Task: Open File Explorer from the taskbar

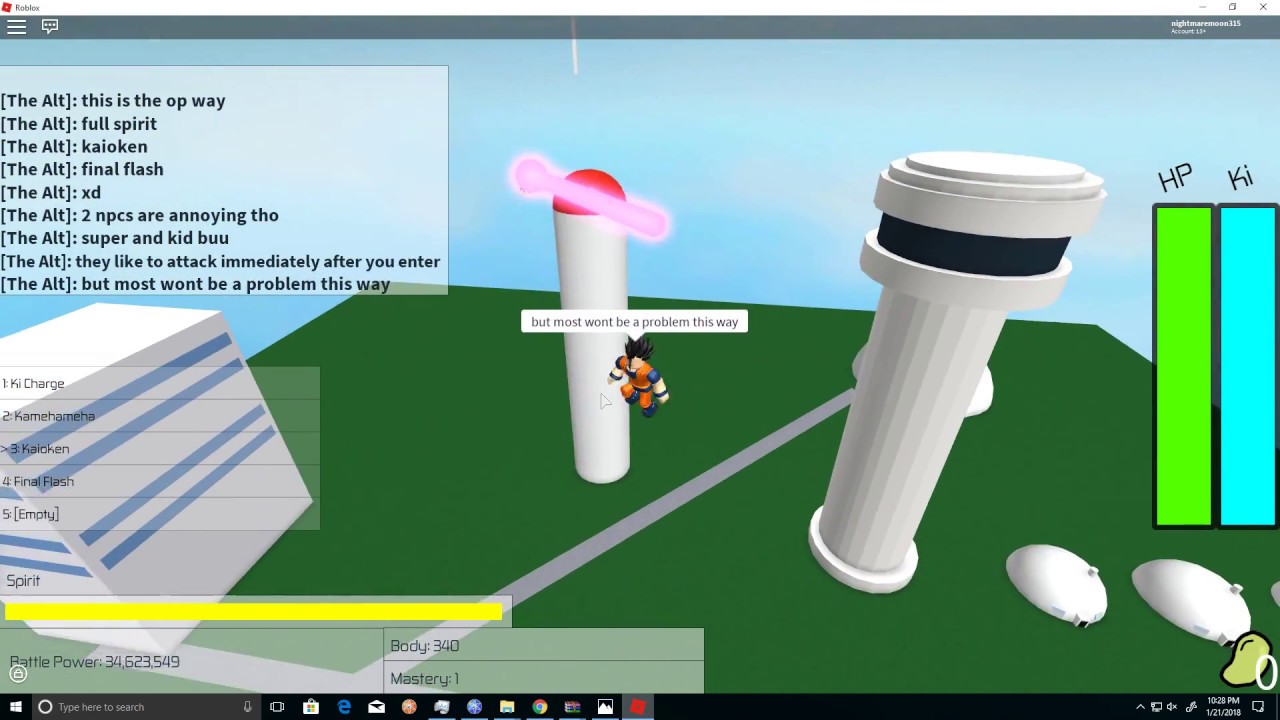Action: pos(507,707)
